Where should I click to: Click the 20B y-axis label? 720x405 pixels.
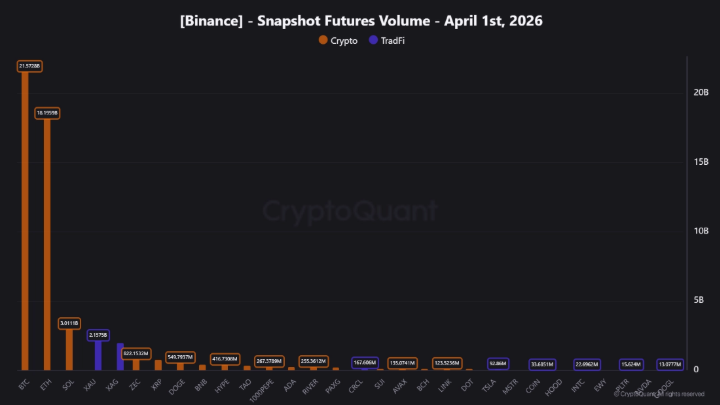pos(701,92)
